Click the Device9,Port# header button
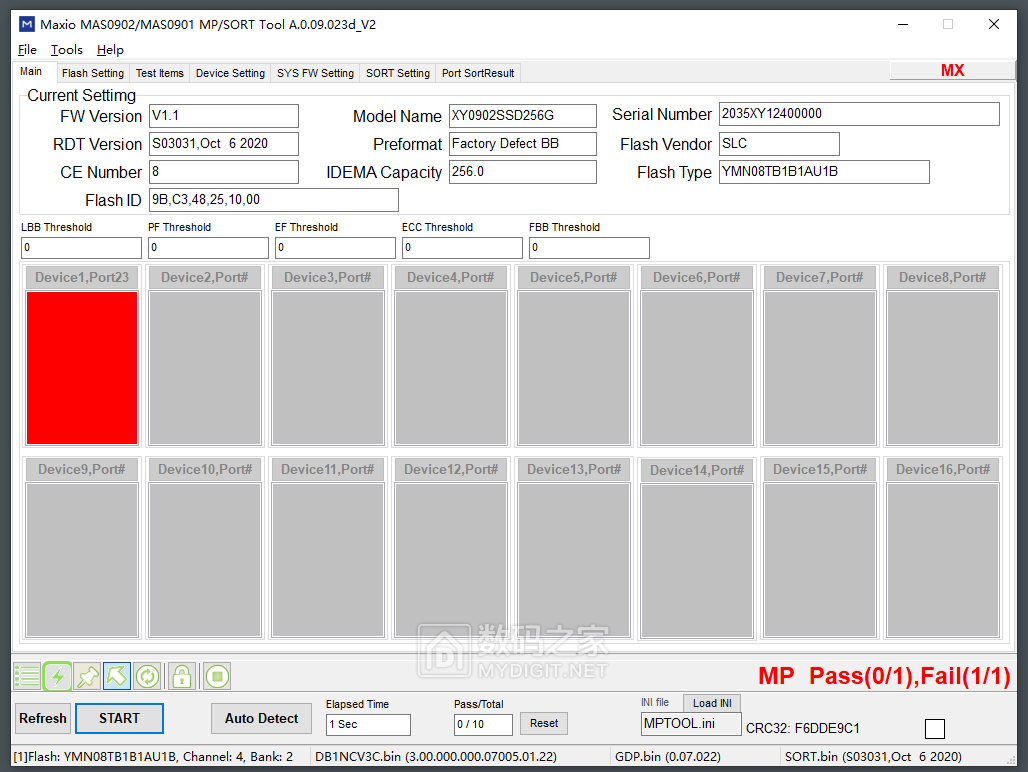The height and width of the screenshot is (772, 1028). click(82, 469)
